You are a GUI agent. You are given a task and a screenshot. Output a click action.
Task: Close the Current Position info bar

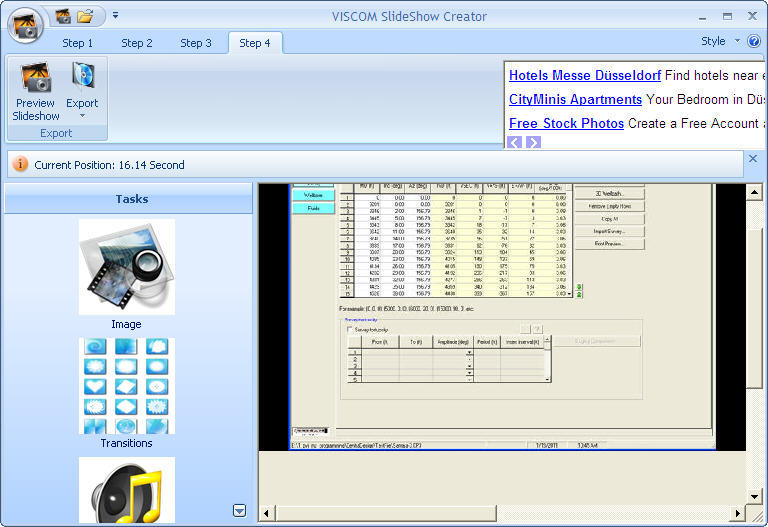(753, 159)
